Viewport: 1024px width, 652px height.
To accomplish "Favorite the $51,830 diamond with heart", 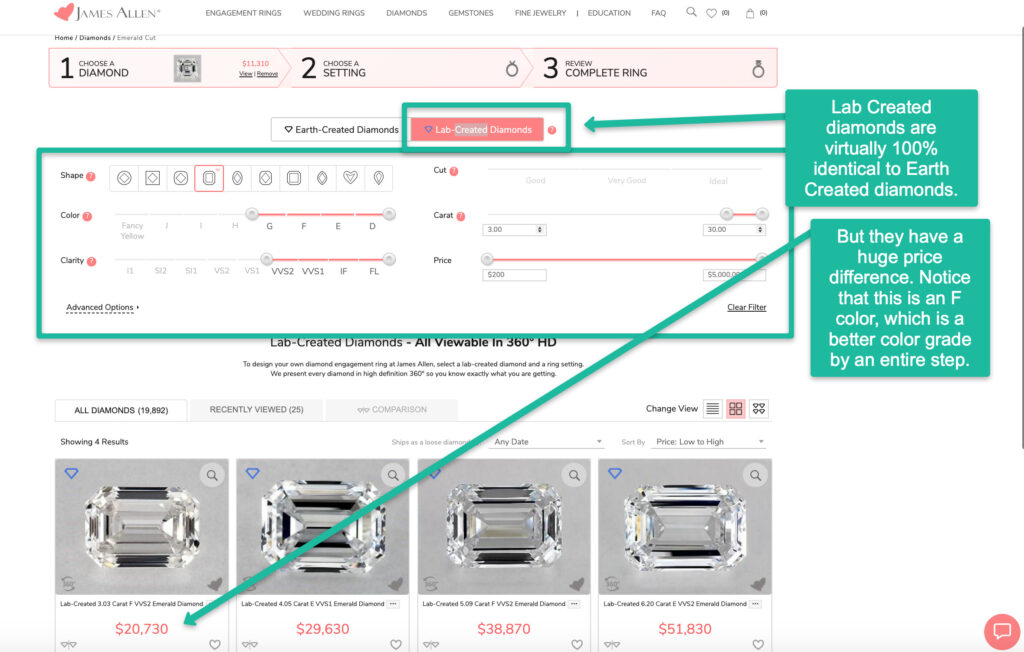I will point(758,644).
